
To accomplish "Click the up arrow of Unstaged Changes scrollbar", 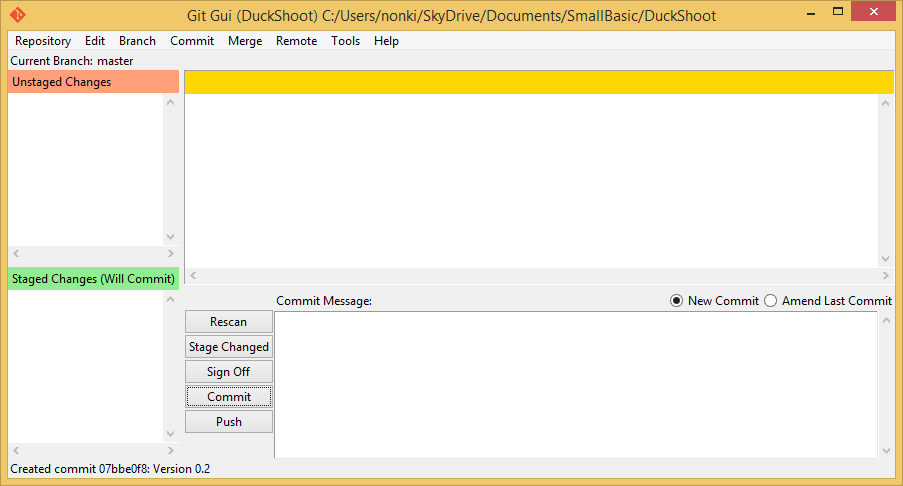I will point(170,102).
